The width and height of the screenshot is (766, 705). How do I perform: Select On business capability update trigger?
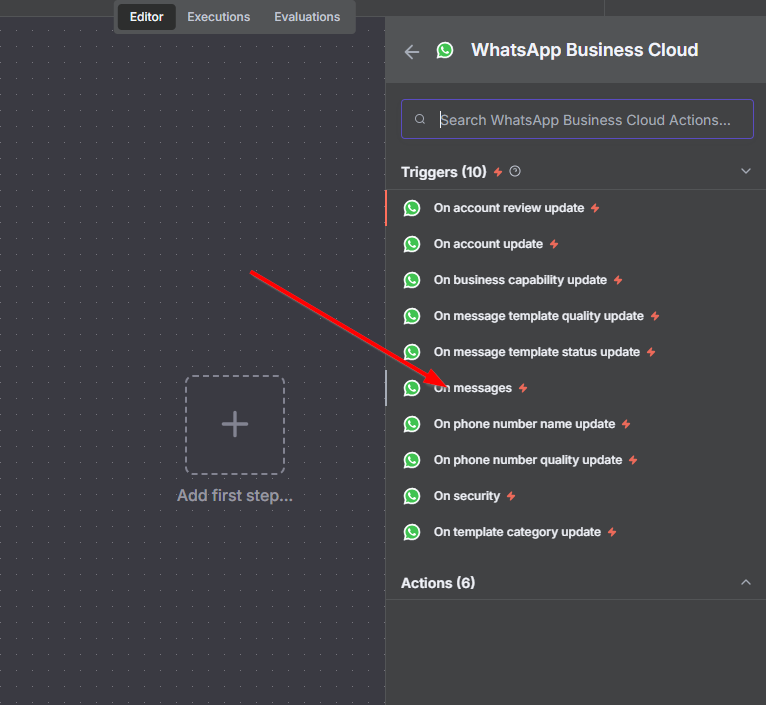coord(576,280)
